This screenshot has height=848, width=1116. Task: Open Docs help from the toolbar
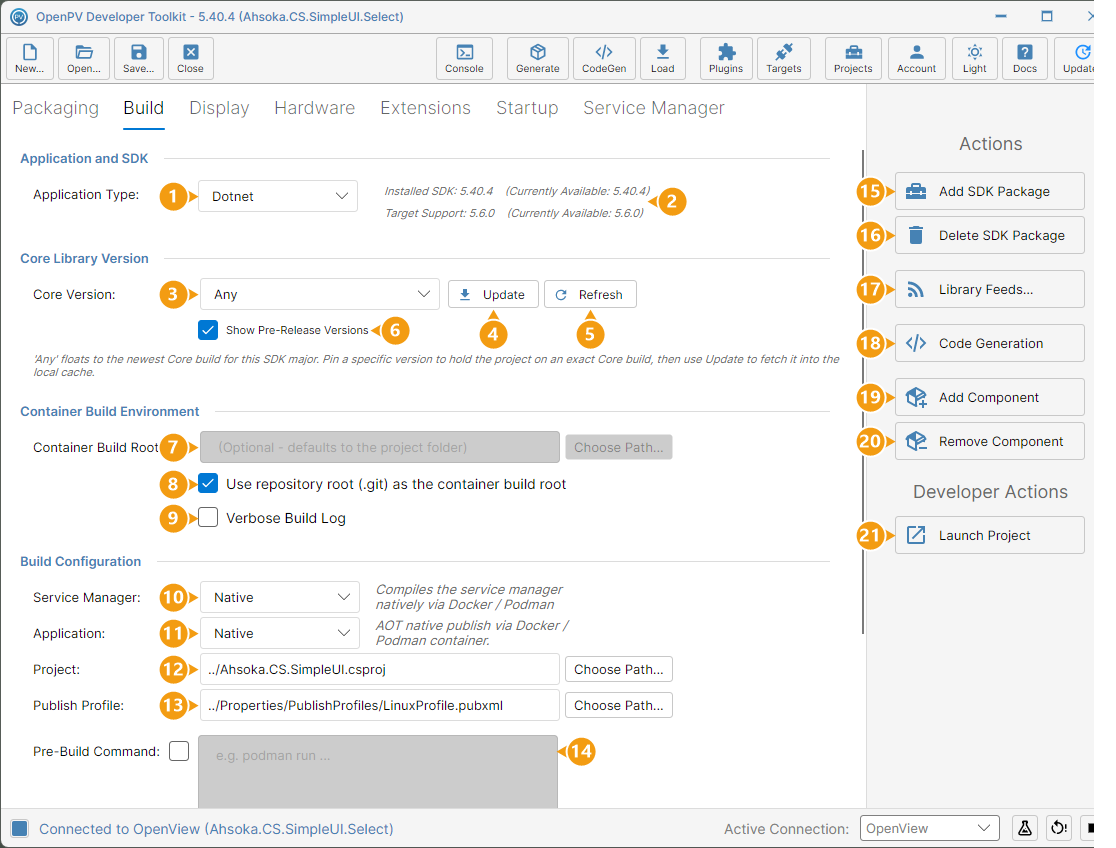pos(1024,58)
